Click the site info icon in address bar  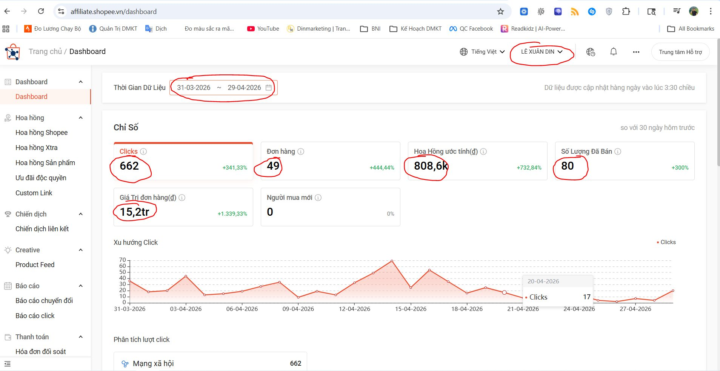pyautogui.click(x=61, y=11)
